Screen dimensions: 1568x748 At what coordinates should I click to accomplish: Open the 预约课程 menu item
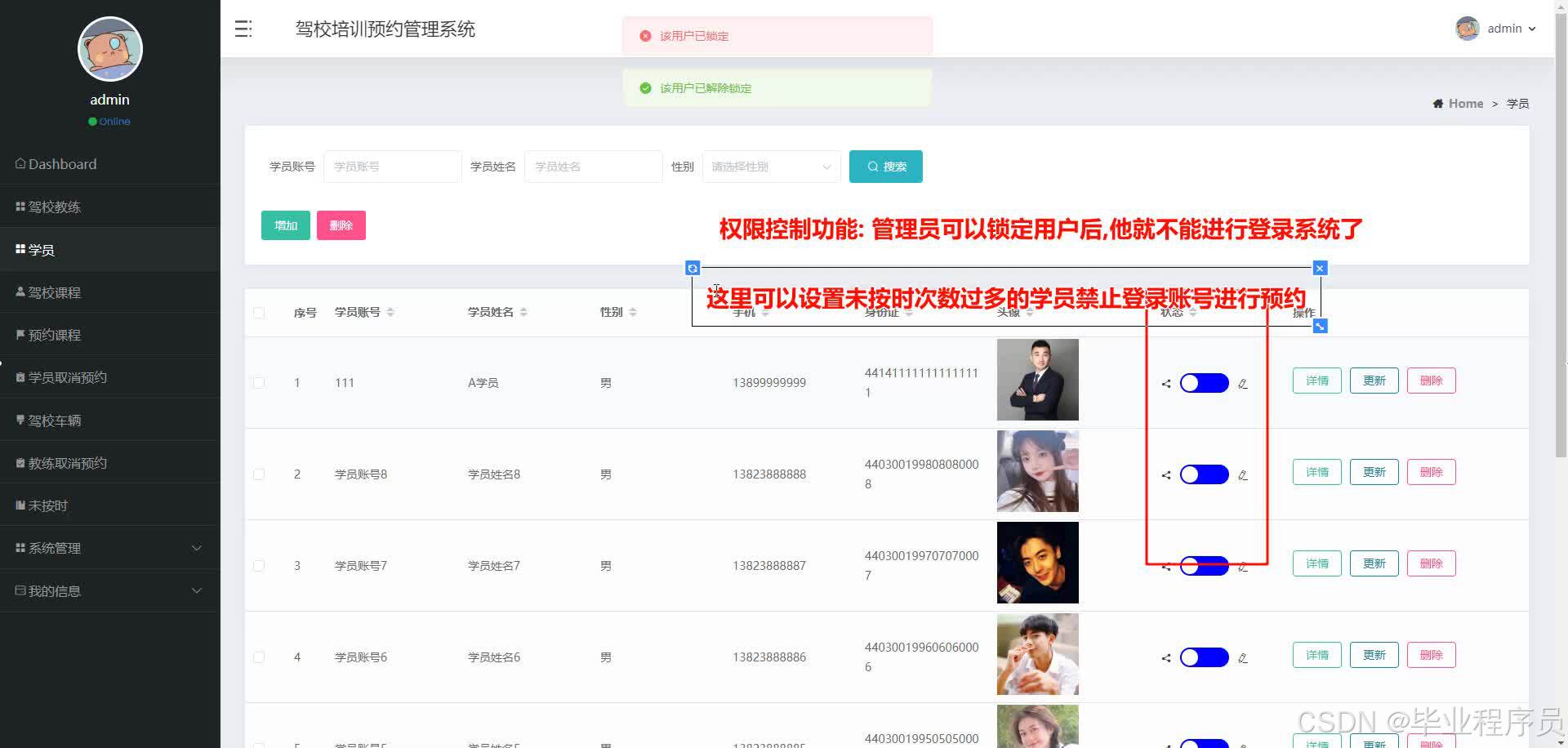110,335
